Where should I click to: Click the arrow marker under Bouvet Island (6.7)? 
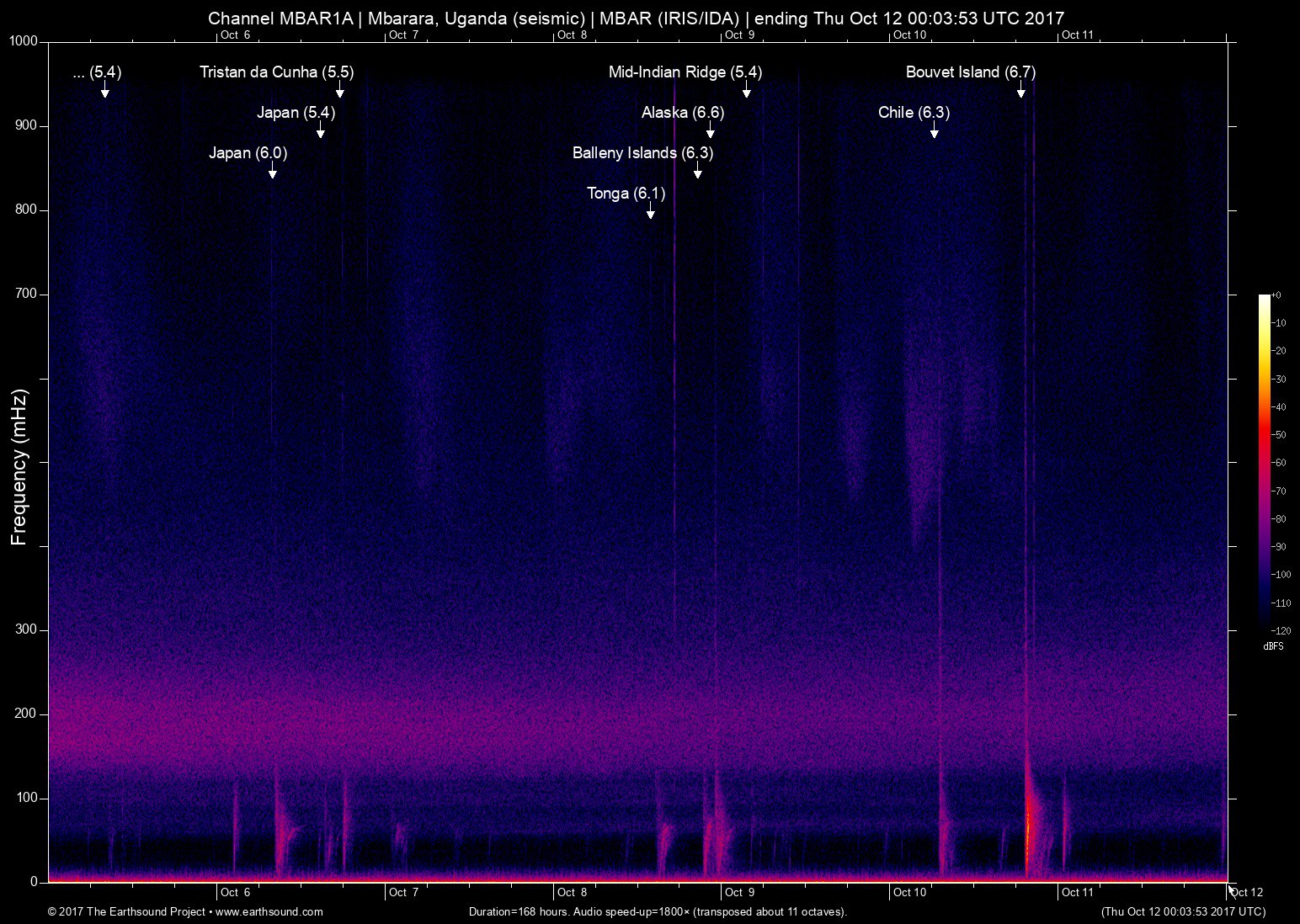coord(1020,89)
